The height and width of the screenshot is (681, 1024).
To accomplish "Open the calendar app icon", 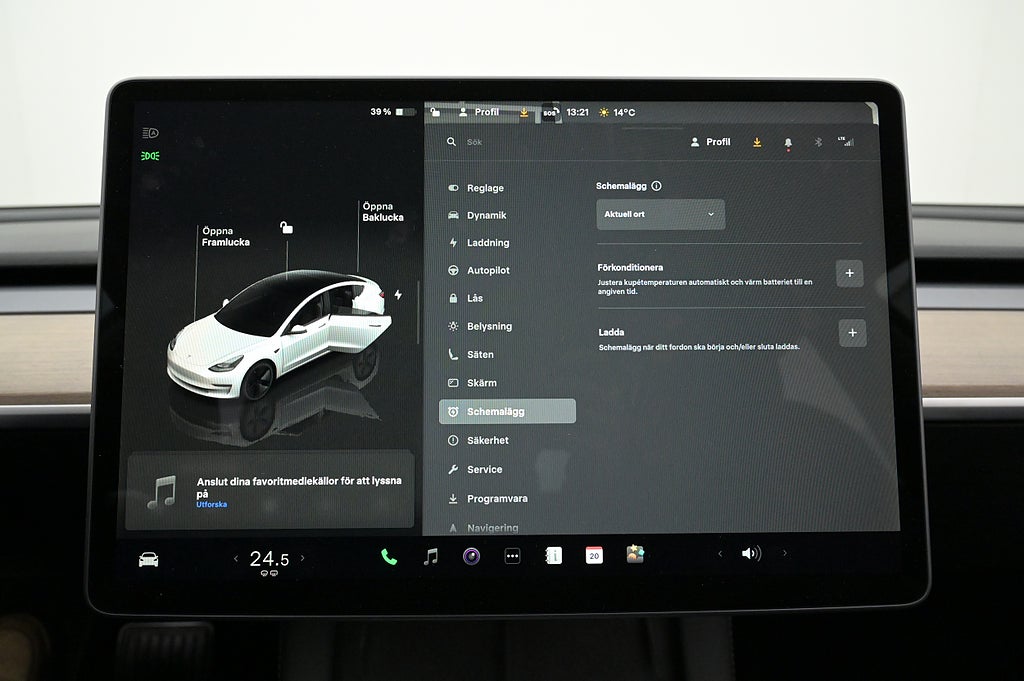I will 594,555.
